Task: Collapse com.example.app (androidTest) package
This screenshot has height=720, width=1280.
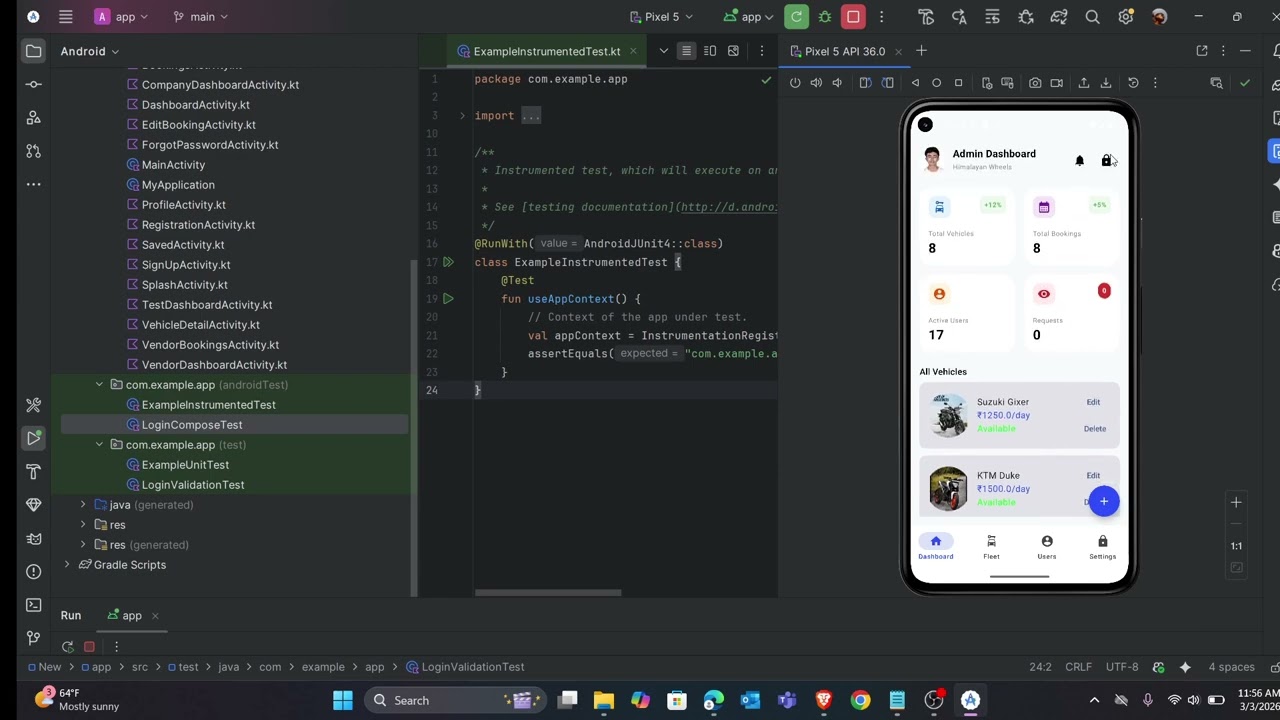Action: click(x=99, y=385)
